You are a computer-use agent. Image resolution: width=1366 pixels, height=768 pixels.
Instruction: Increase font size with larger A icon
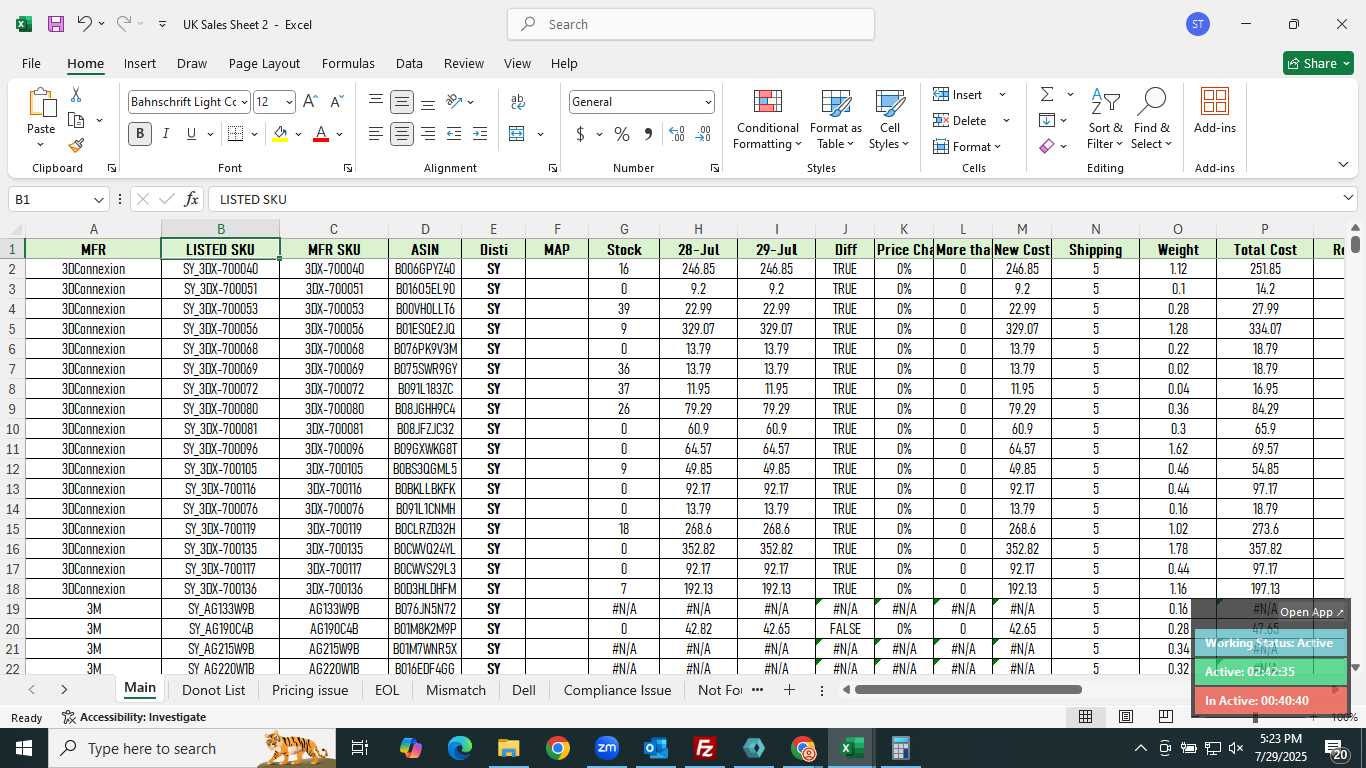click(x=310, y=102)
